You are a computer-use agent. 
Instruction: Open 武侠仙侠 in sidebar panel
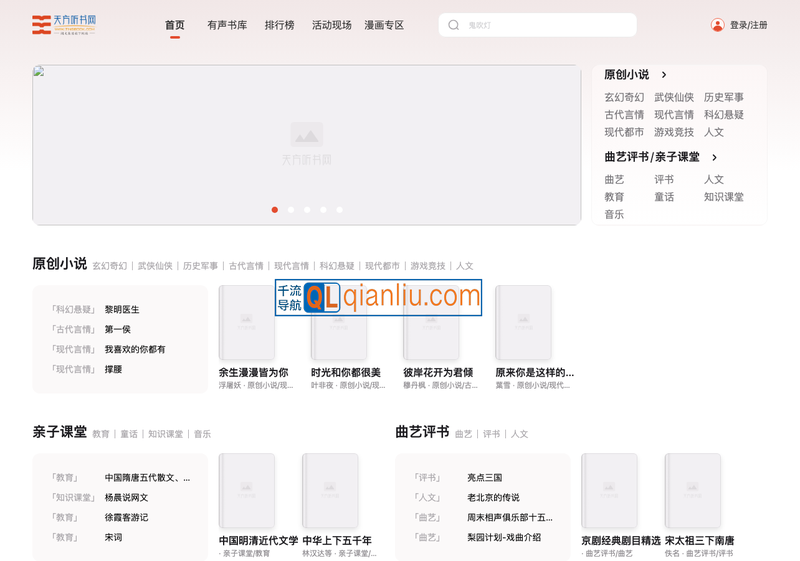click(x=674, y=97)
